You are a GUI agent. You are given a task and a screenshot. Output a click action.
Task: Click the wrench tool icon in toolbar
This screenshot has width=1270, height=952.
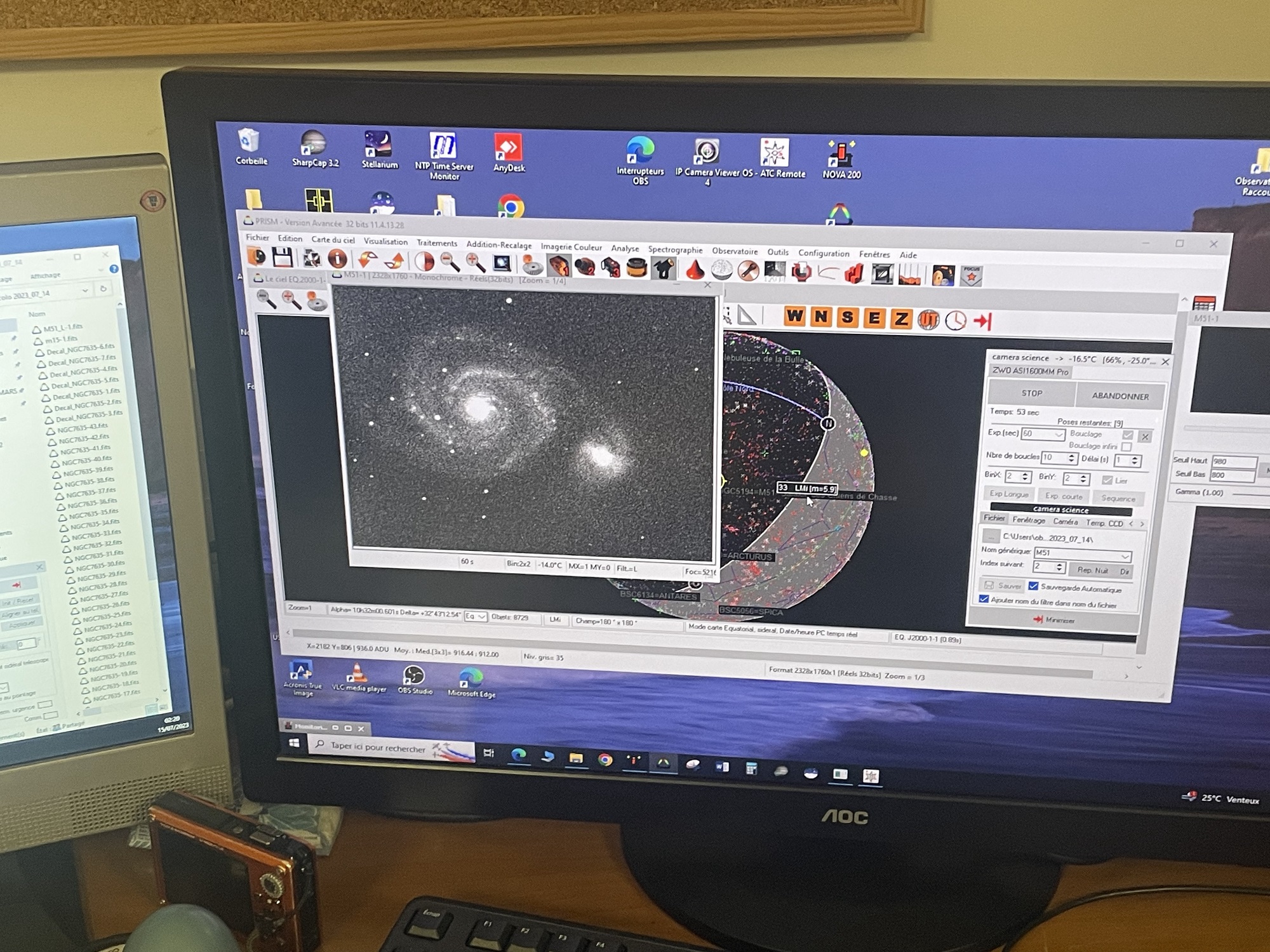tap(748, 271)
